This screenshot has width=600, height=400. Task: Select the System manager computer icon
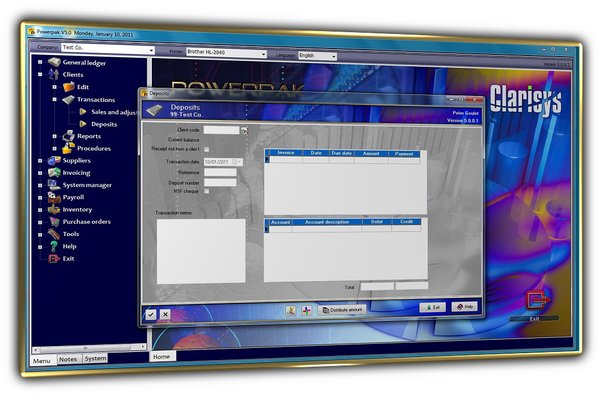click(54, 184)
